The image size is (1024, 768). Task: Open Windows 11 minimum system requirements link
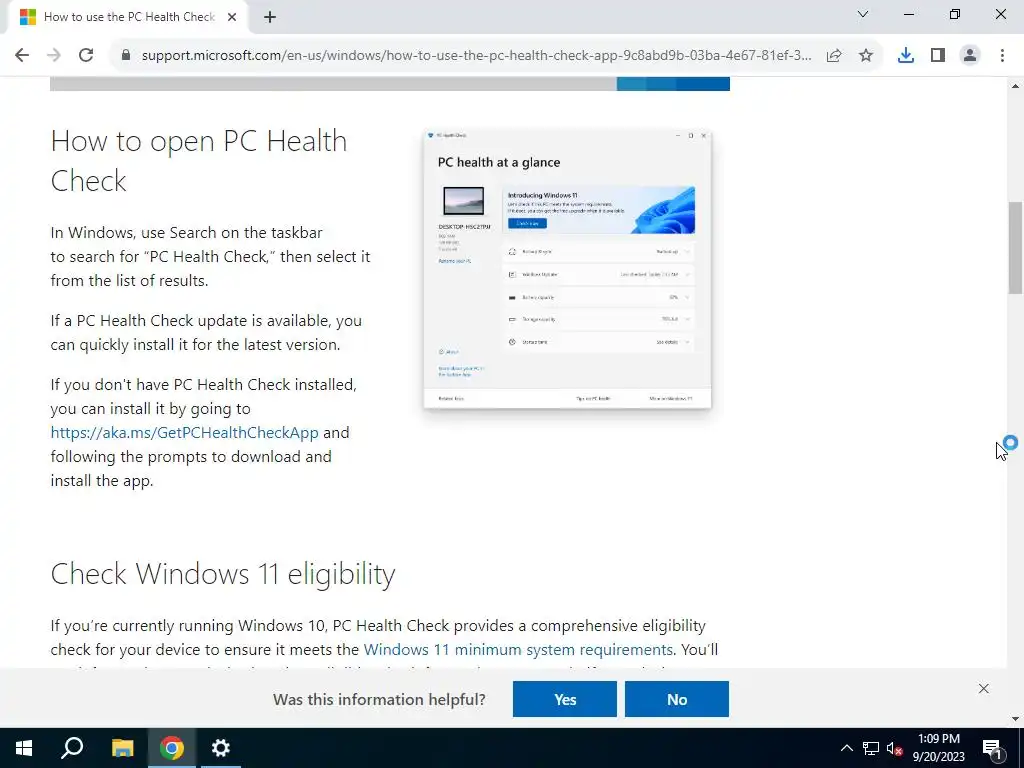click(x=518, y=650)
